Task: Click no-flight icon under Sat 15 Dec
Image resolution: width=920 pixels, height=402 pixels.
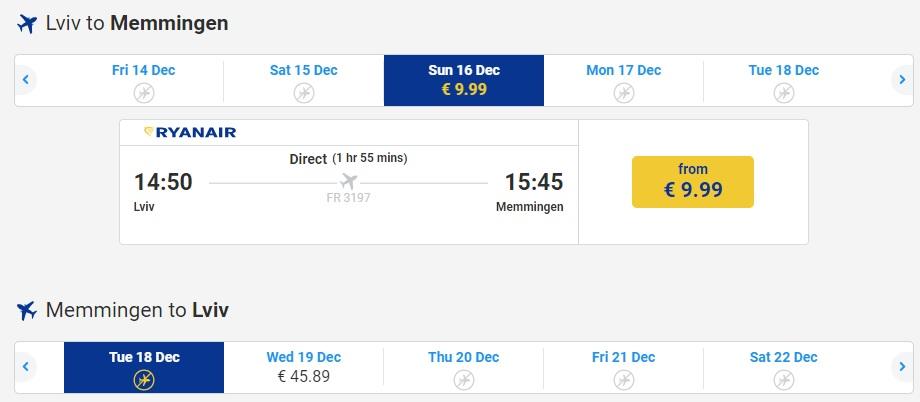Action: 304,93
